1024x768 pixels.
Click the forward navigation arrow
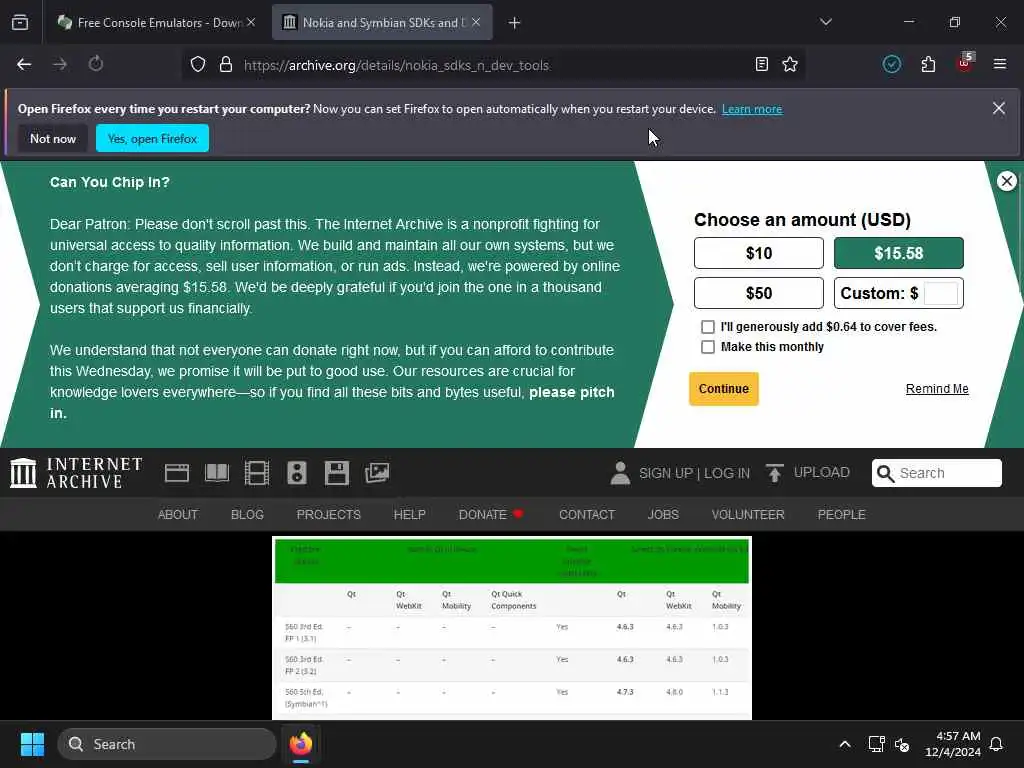point(59,64)
